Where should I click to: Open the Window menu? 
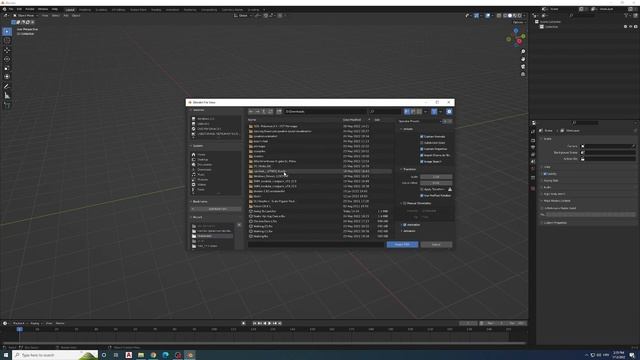coord(43,9)
